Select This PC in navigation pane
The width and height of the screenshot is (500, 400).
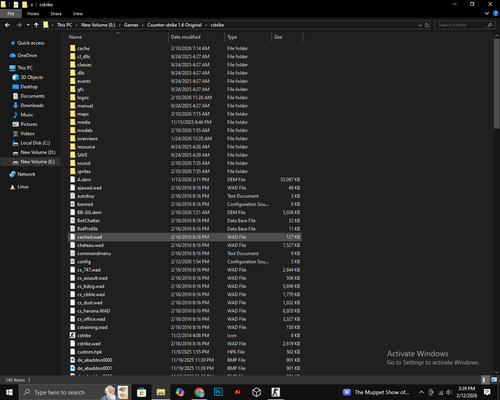pyautogui.click(x=25, y=68)
